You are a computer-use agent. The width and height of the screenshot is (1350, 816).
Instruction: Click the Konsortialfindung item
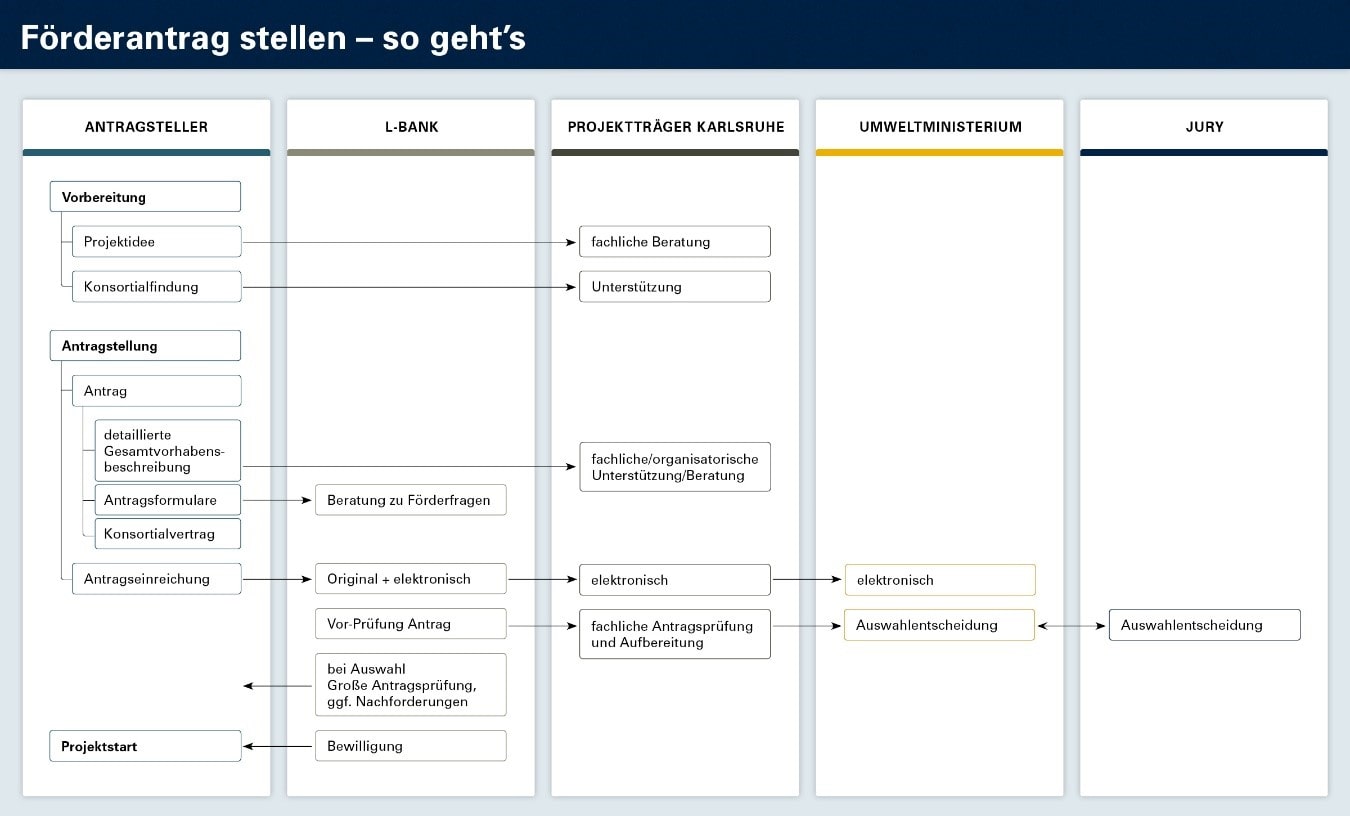tap(156, 287)
